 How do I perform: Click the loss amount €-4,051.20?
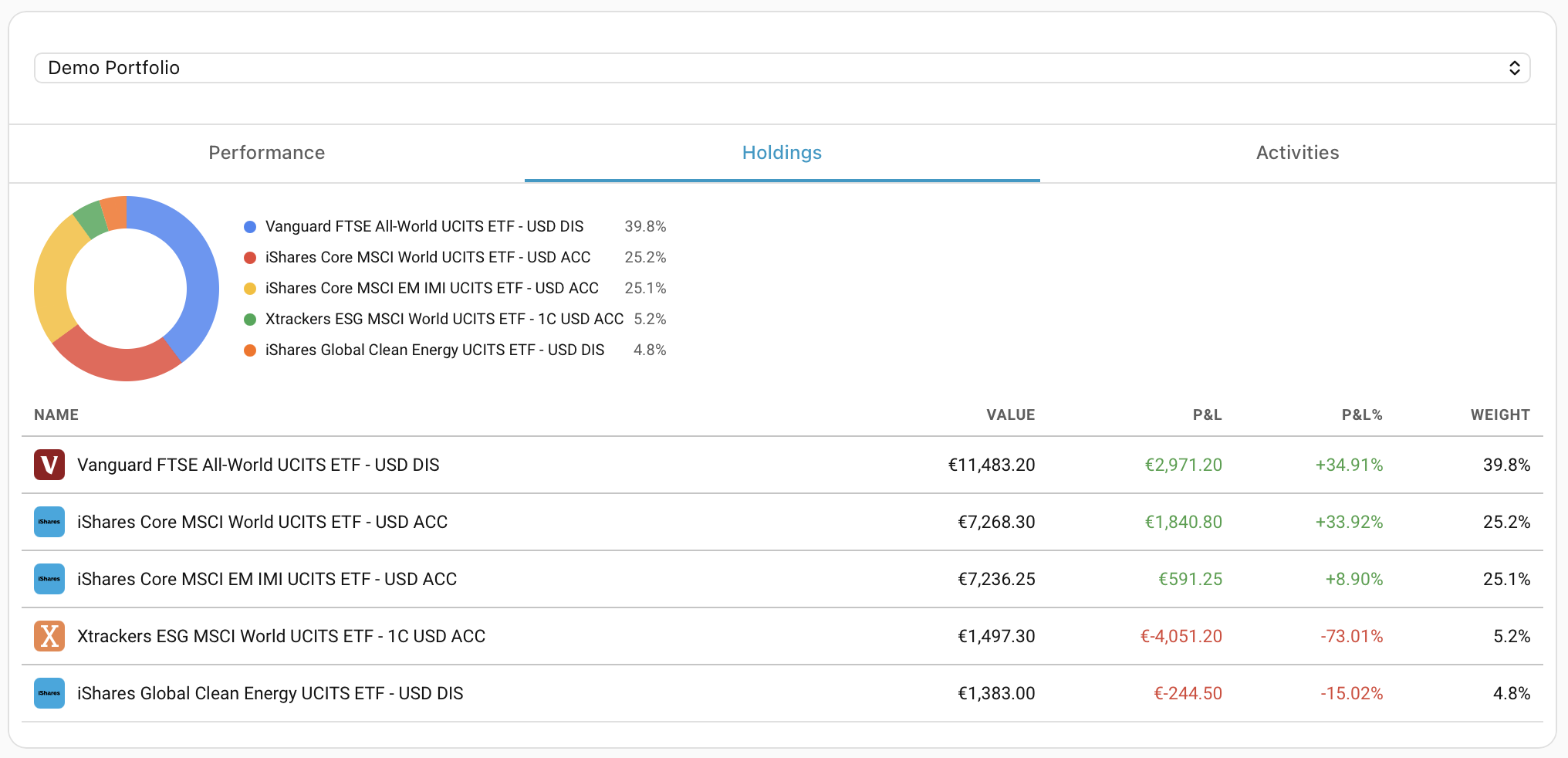click(x=1181, y=636)
